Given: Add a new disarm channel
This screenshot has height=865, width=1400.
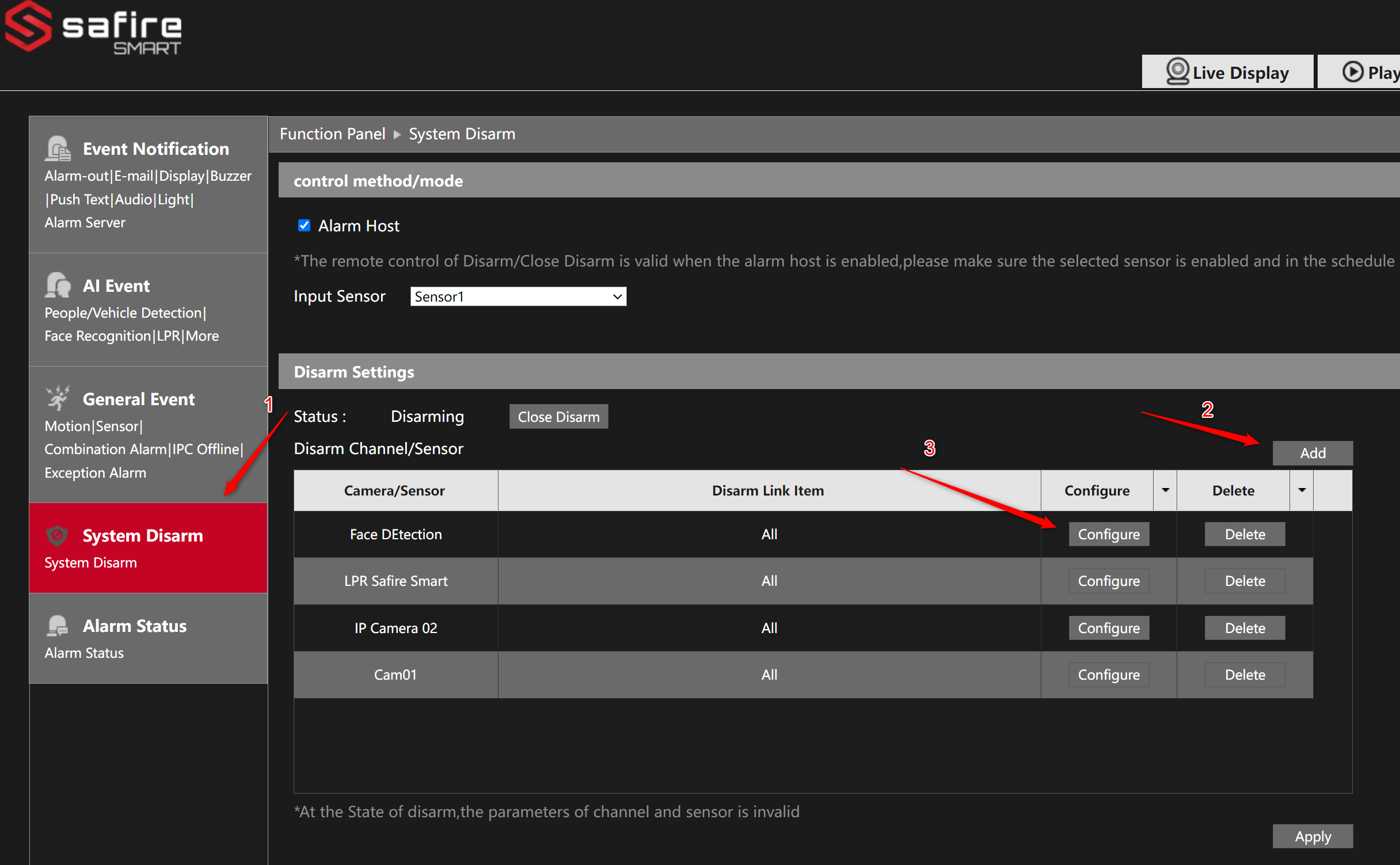Looking at the screenshot, I should 1312,453.
